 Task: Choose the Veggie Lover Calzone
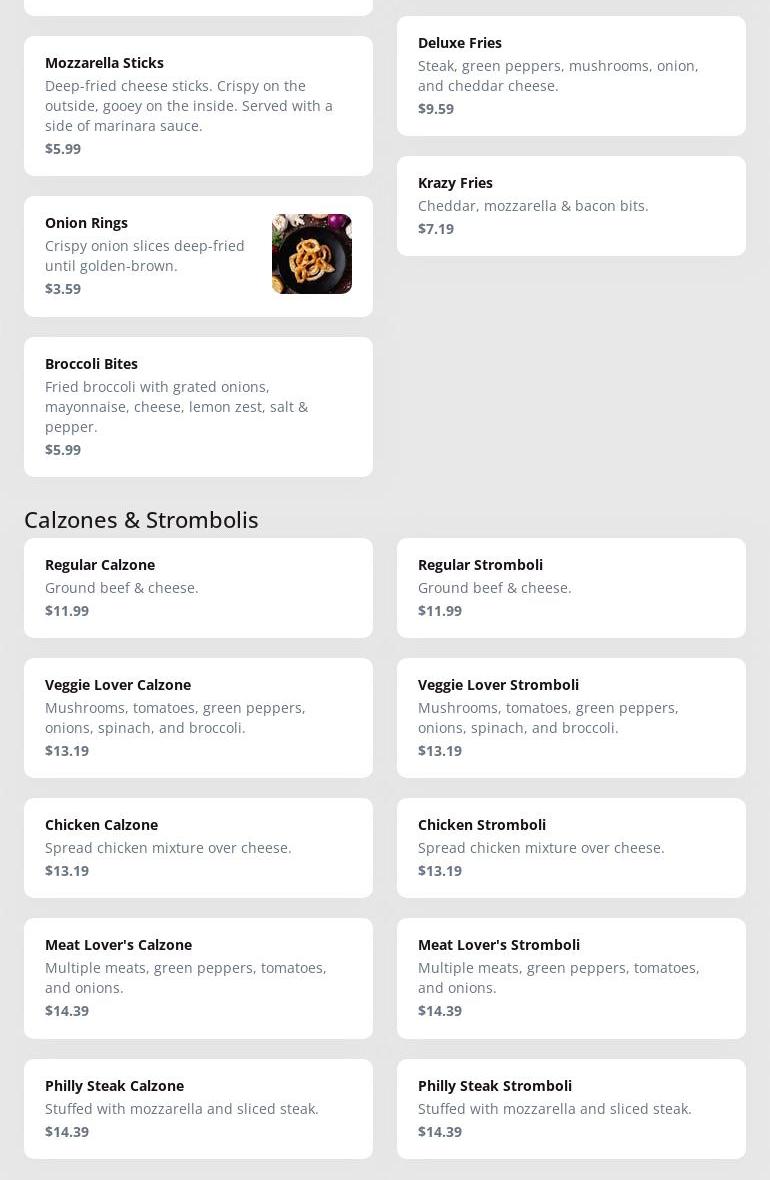pyautogui.click(x=198, y=718)
